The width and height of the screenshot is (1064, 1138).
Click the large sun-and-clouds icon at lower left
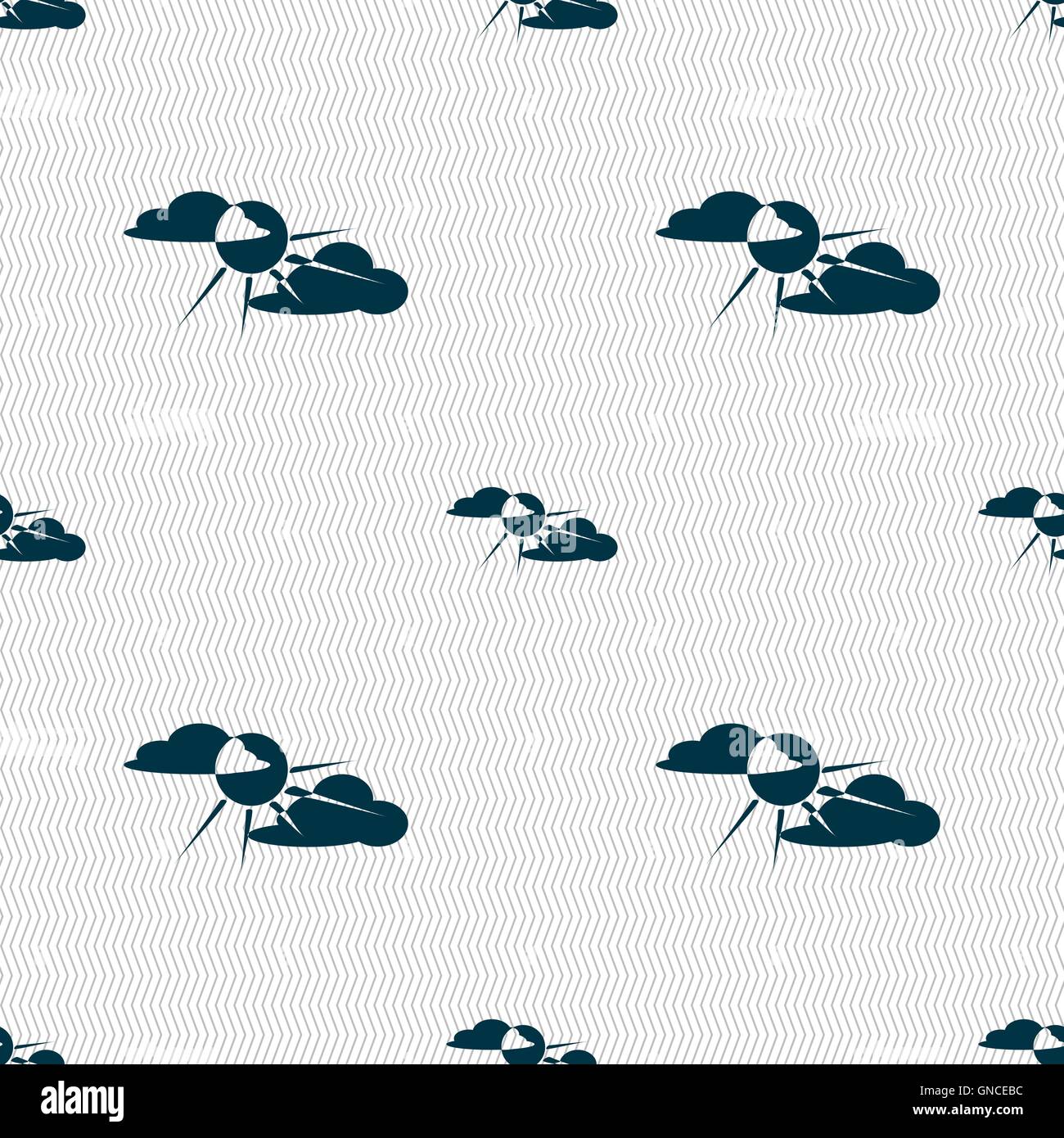click(x=266, y=792)
